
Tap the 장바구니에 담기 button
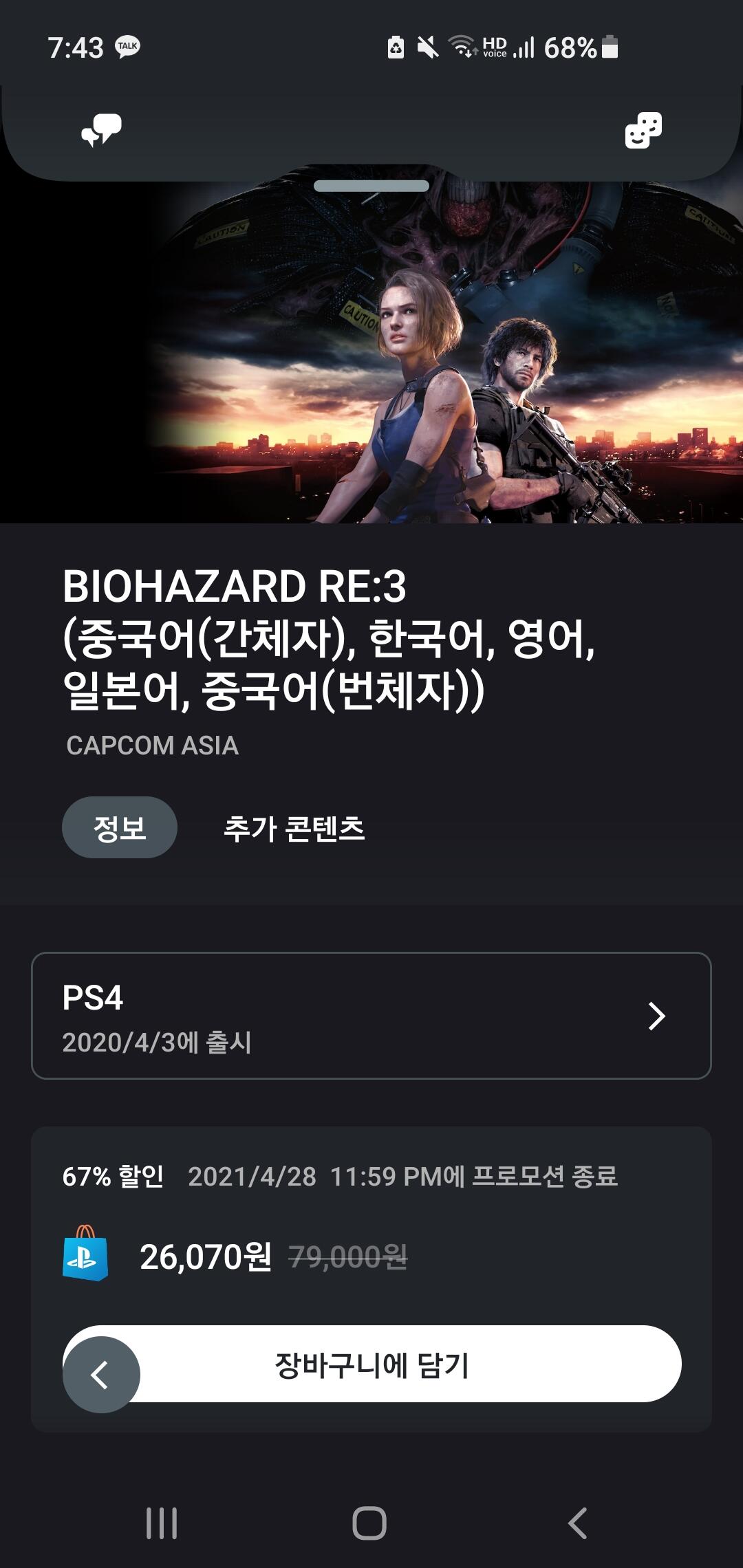(372, 1364)
